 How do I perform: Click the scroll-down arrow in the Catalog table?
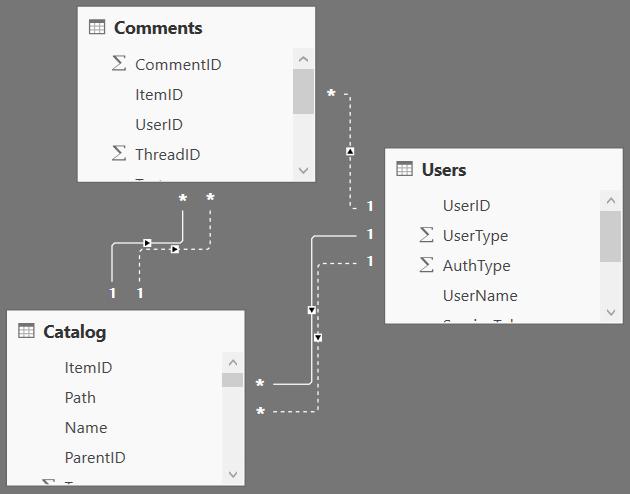[x=233, y=474]
